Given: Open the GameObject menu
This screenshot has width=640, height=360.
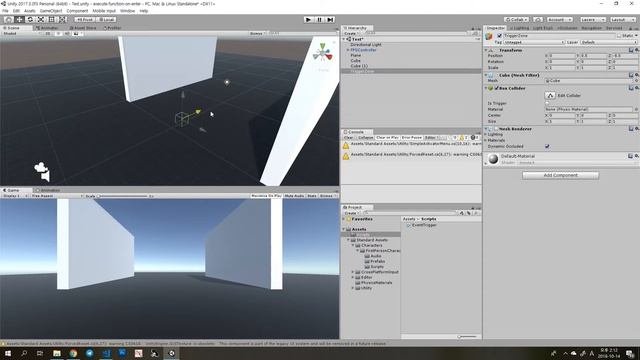Looking at the screenshot, I should pyautogui.click(x=51, y=11).
